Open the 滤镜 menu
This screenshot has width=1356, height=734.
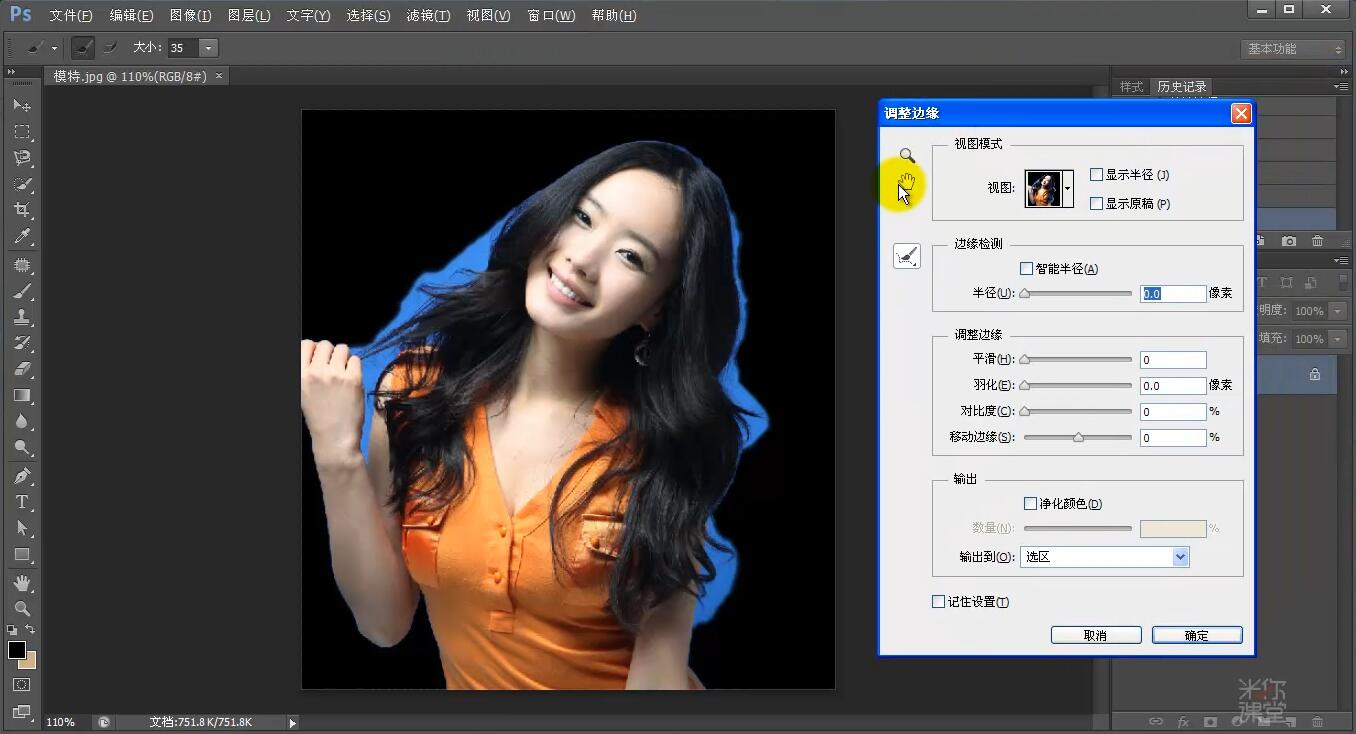(x=428, y=15)
